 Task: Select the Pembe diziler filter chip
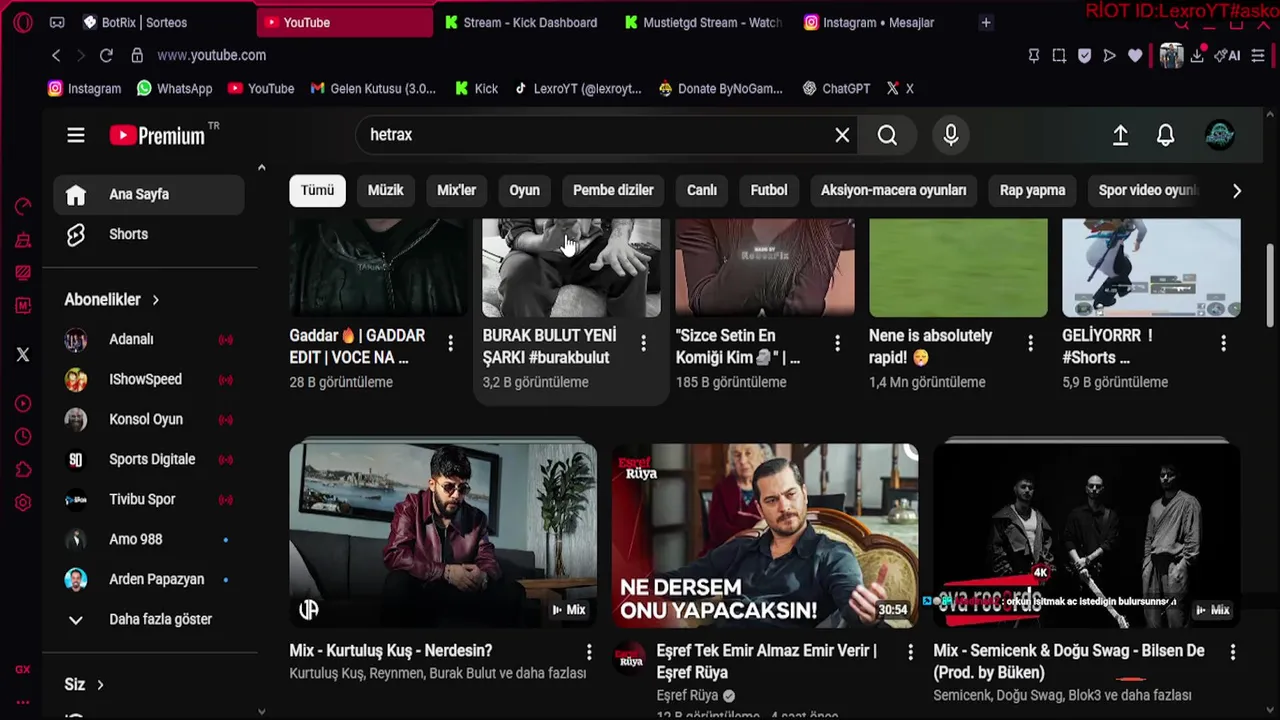613,191
